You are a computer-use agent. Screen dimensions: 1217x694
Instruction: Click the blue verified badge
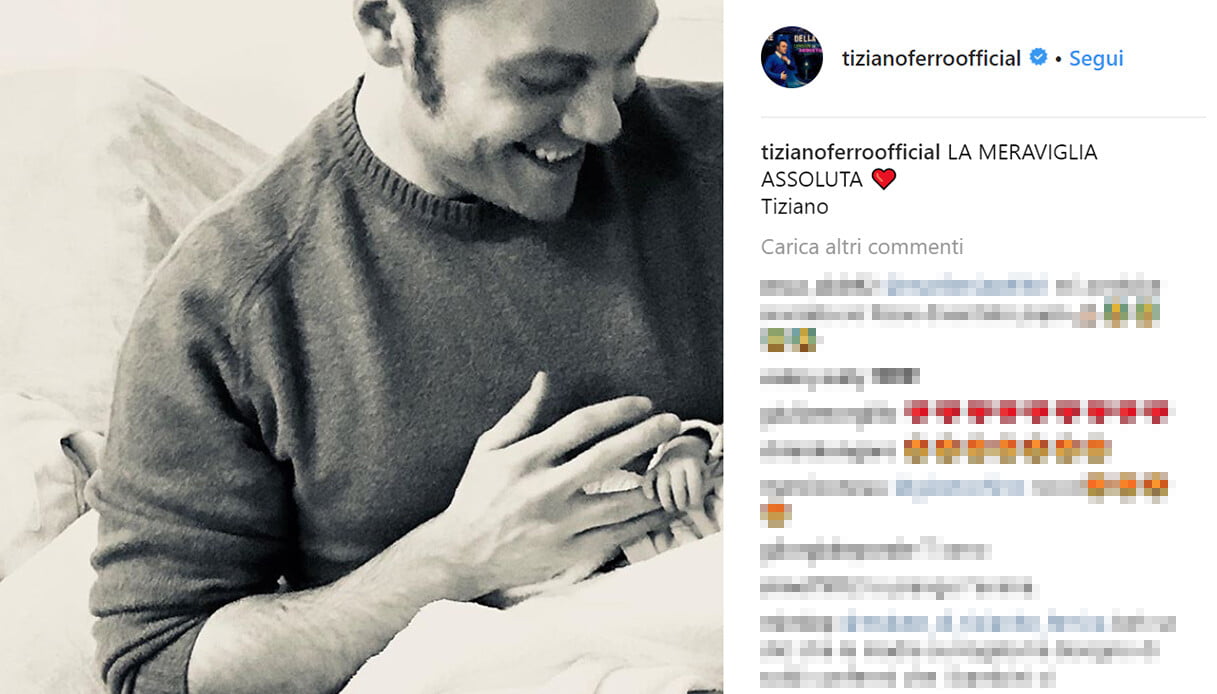[1038, 58]
